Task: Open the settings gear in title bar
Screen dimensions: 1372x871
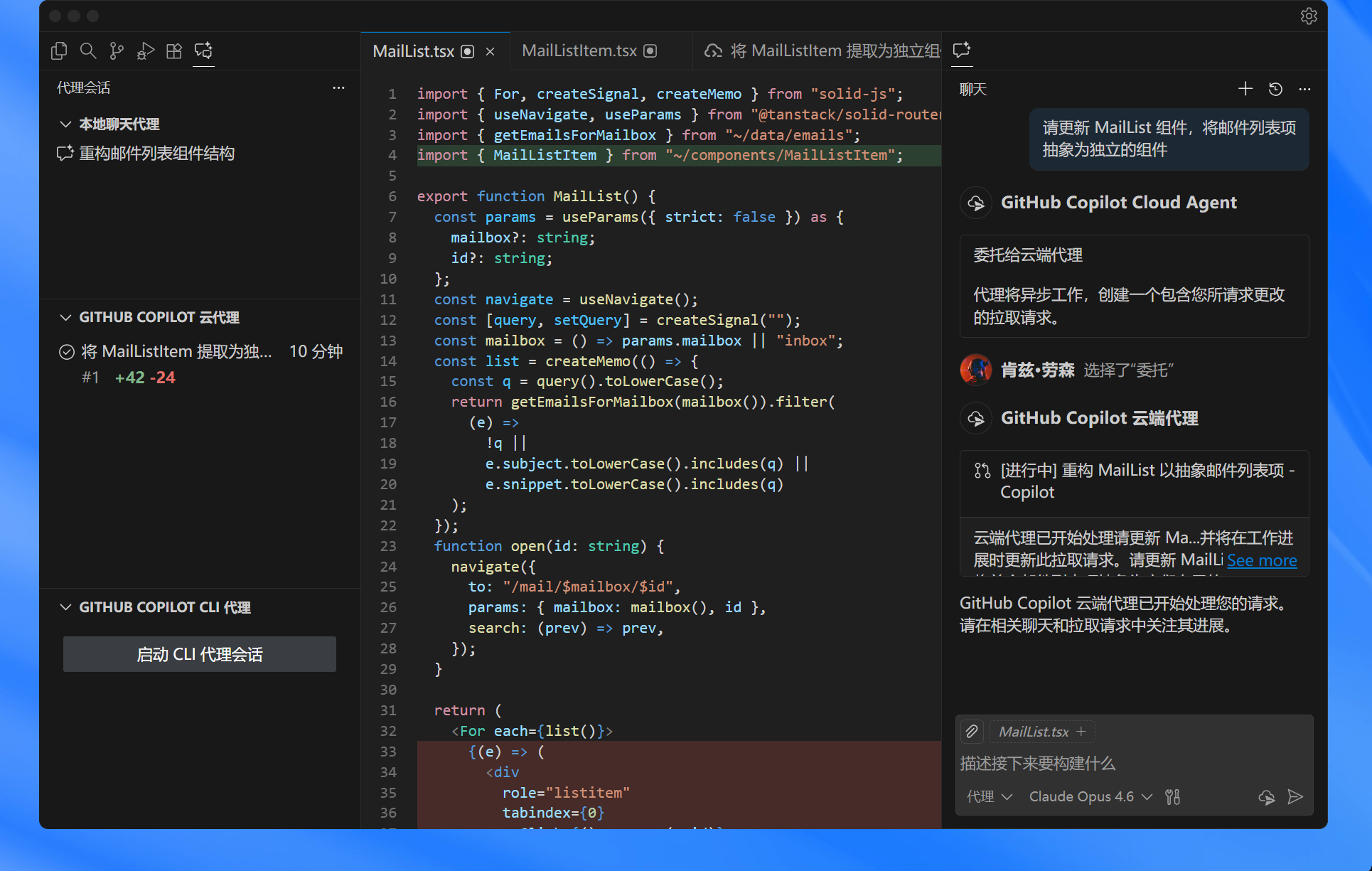Action: click(1309, 16)
